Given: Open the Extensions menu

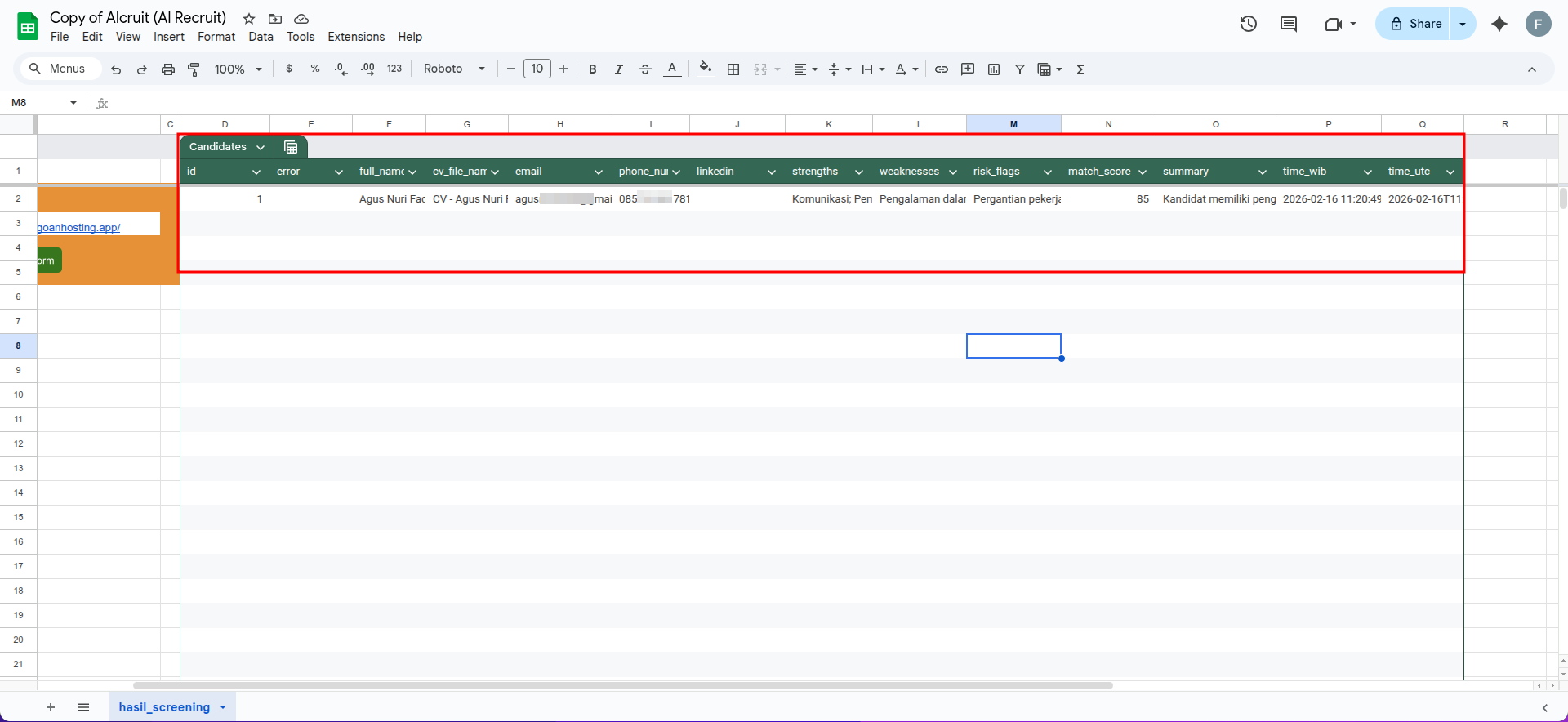Looking at the screenshot, I should coord(355,37).
